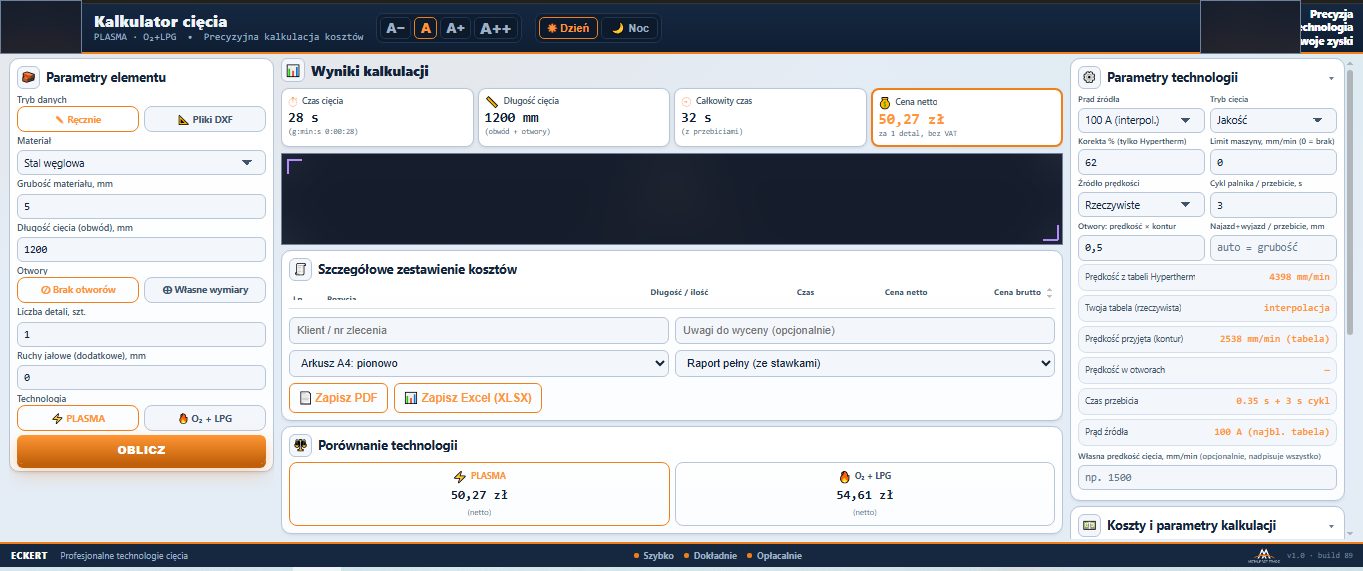Click the Własna prędkość cięcia field

(1207, 477)
